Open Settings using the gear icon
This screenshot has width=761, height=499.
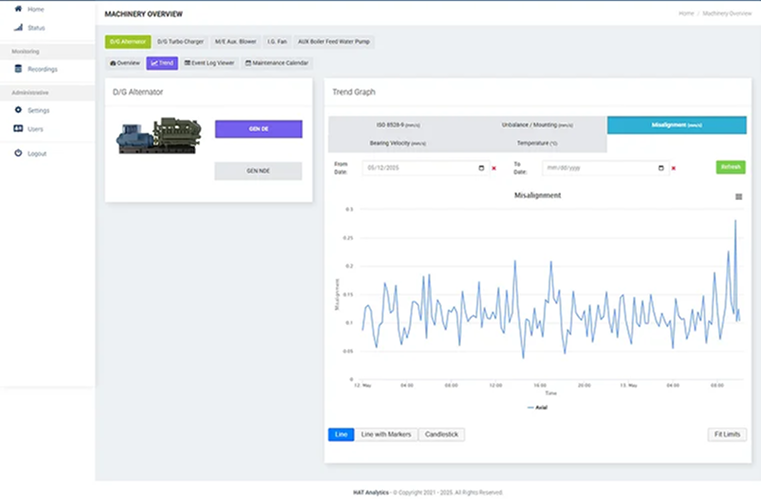point(18,110)
